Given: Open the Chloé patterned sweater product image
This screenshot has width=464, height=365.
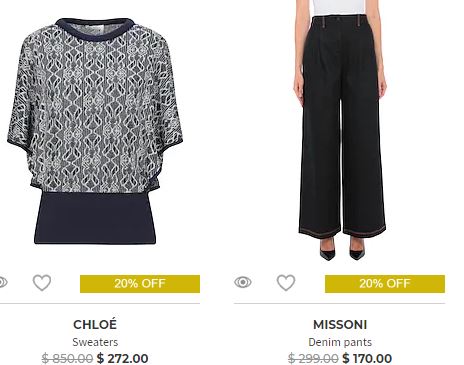Looking at the screenshot, I should [95, 131].
